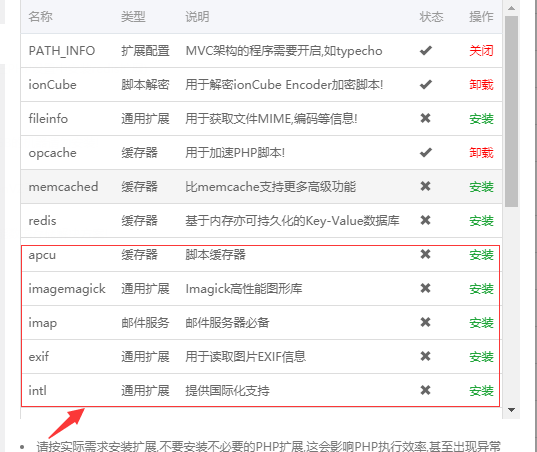Click the checkmark status icon for ionCube
The image size is (537, 452).
pos(426,85)
